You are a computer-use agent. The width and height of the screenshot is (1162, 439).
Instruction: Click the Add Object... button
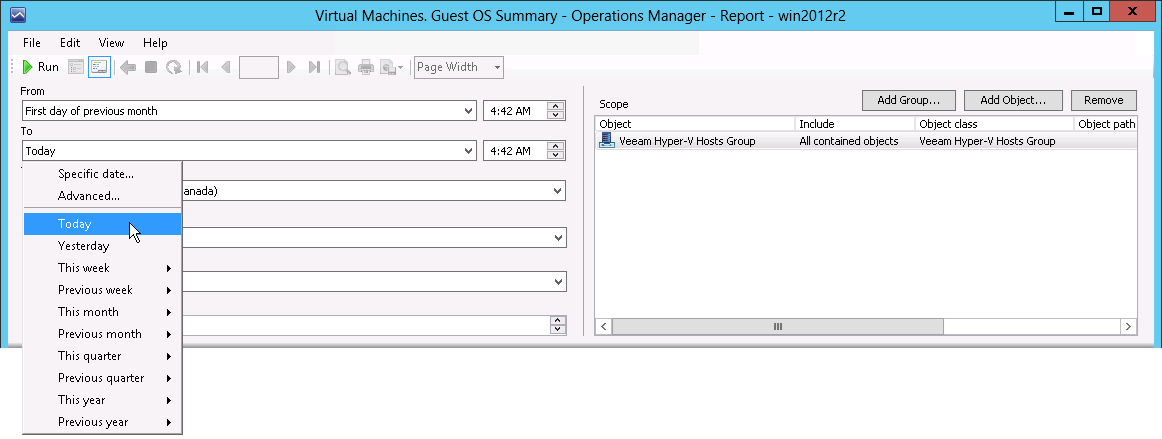(1013, 100)
